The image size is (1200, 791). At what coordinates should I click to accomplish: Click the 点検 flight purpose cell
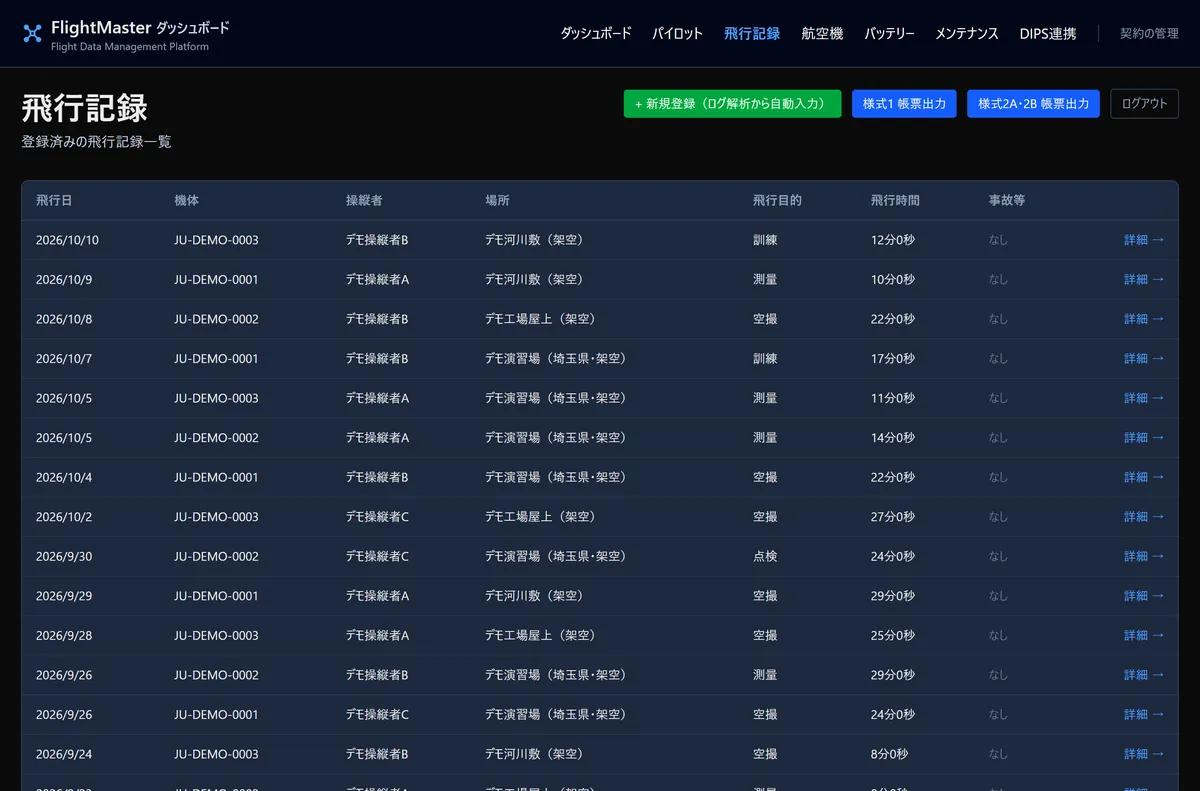point(765,557)
